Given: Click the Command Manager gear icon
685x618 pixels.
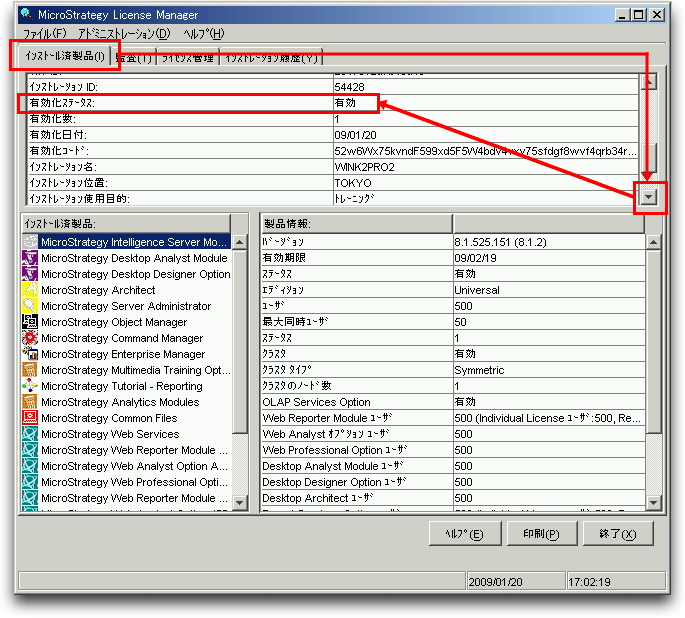Looking at the screenshot, I should click(x=30, y=338).
